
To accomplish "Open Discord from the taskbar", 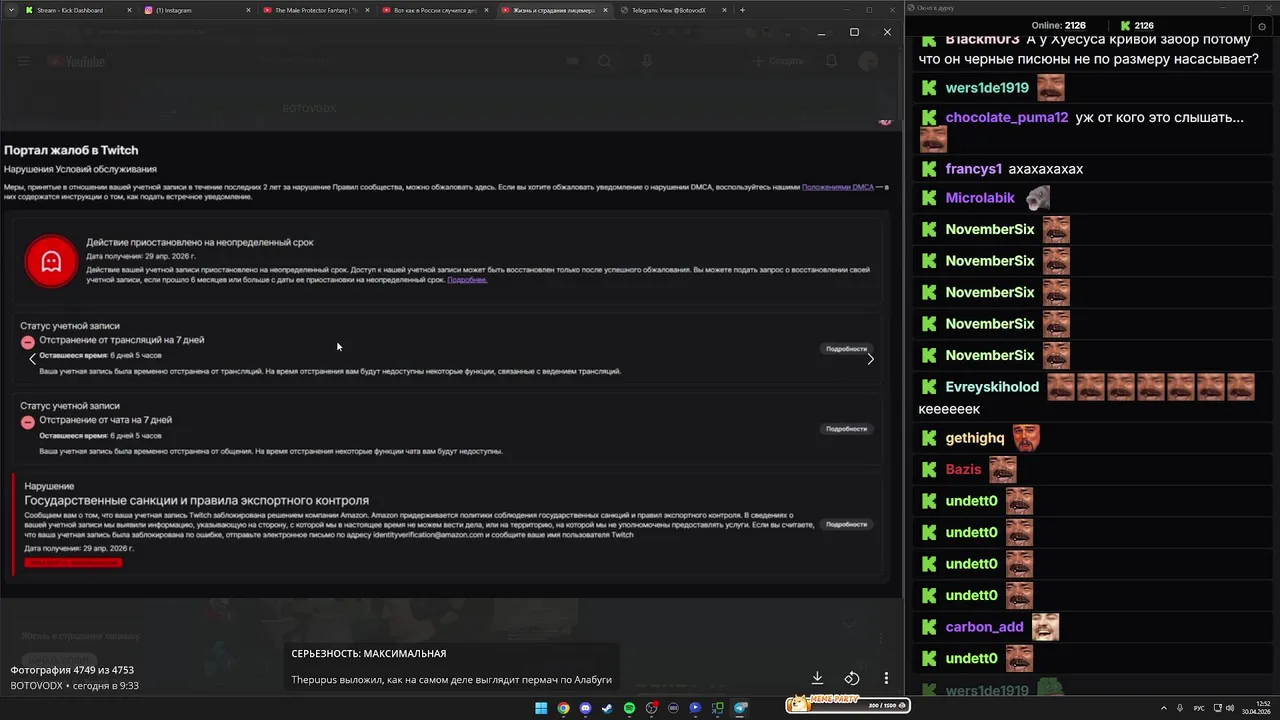I will pyautogui.click(x=585, y=708).
